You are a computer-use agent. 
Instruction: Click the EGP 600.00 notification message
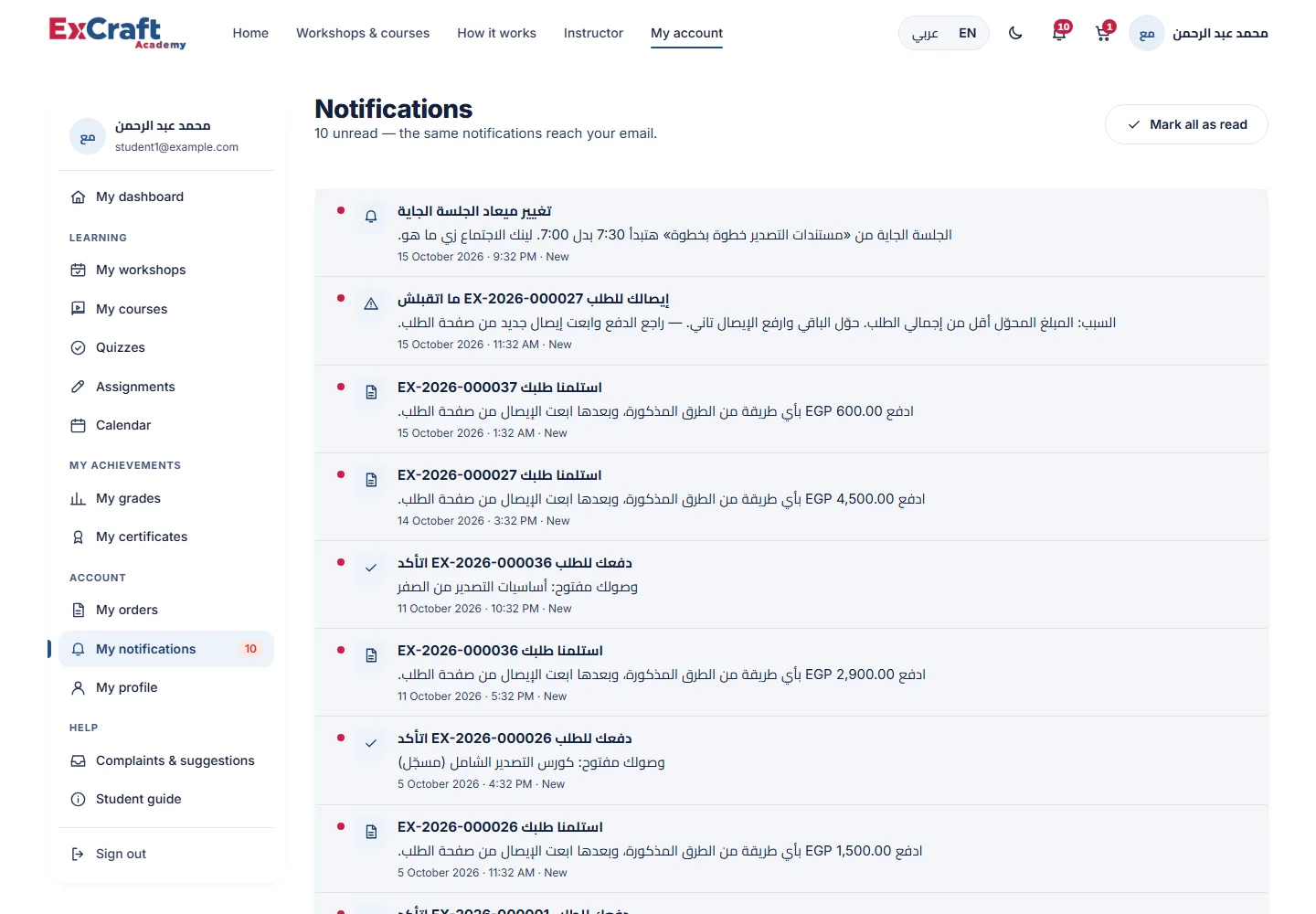click(x=655, y=411)
